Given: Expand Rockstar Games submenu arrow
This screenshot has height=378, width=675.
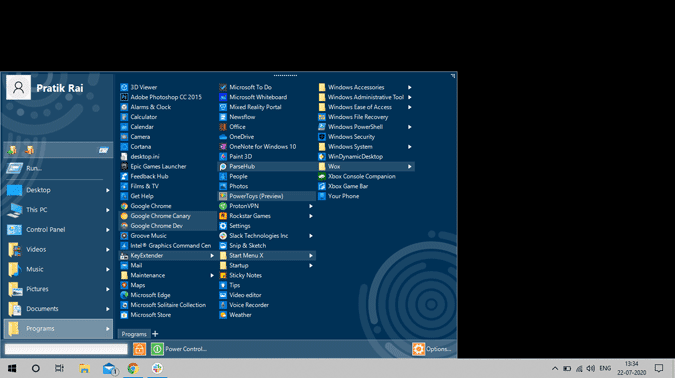Looking at the screenshot, I should pyautogui.click(x=311, y=216).
